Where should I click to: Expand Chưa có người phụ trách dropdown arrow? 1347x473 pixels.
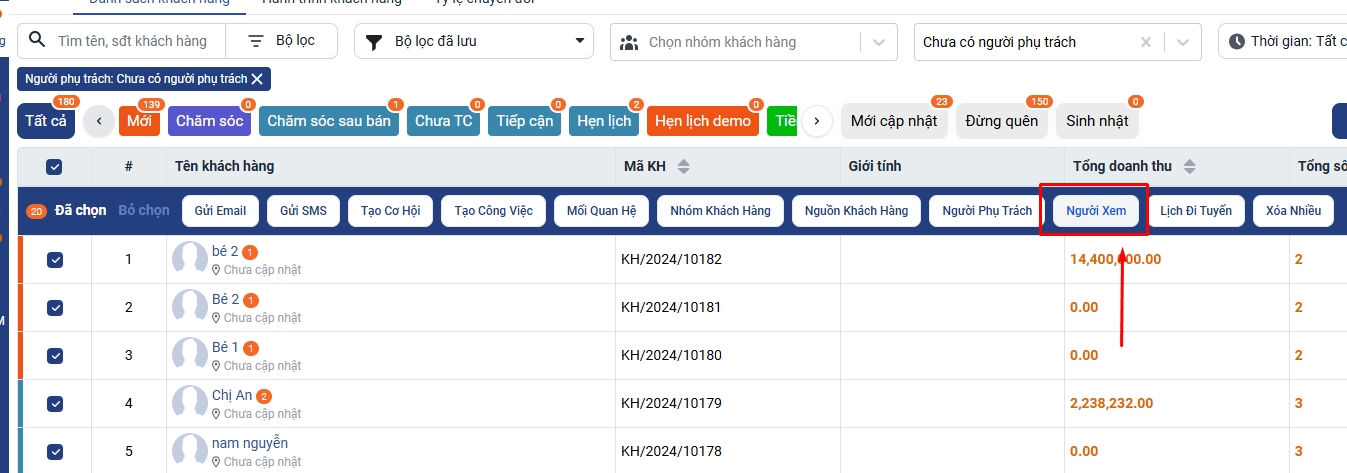point(1184,42)
